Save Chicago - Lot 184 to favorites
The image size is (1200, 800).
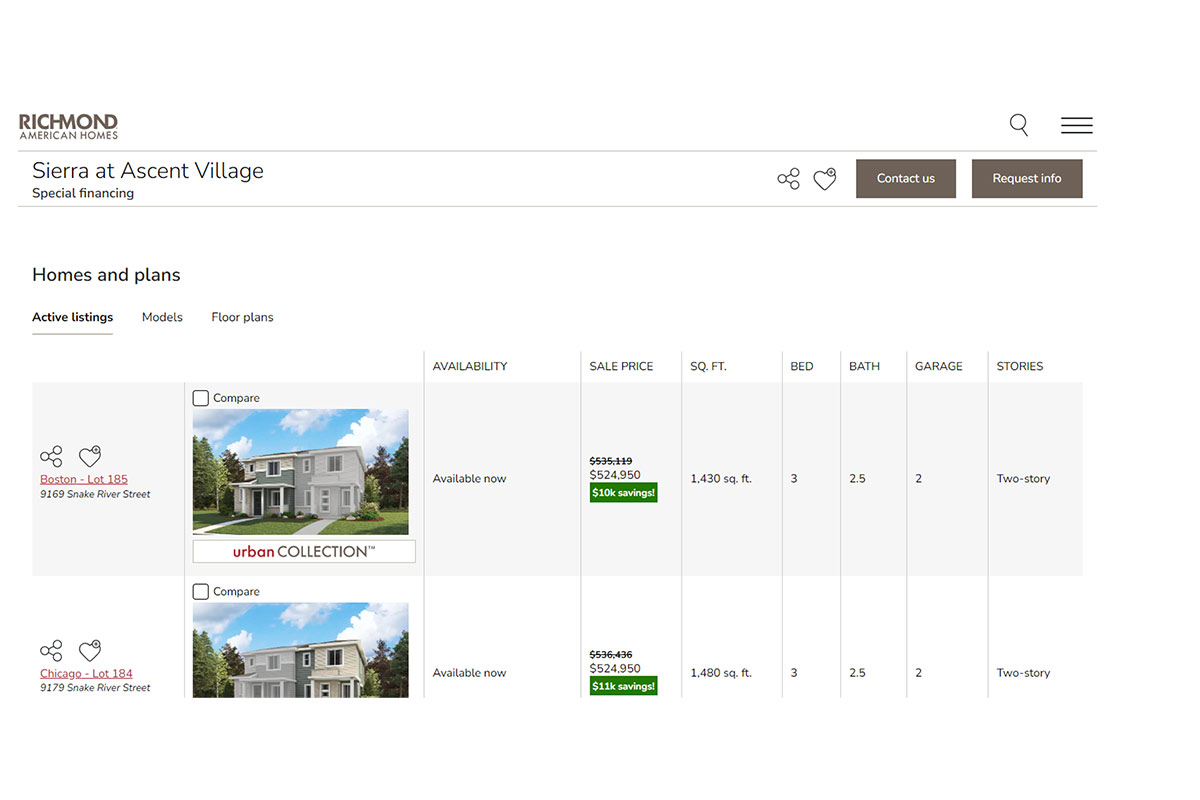click(x=90, y=650)
